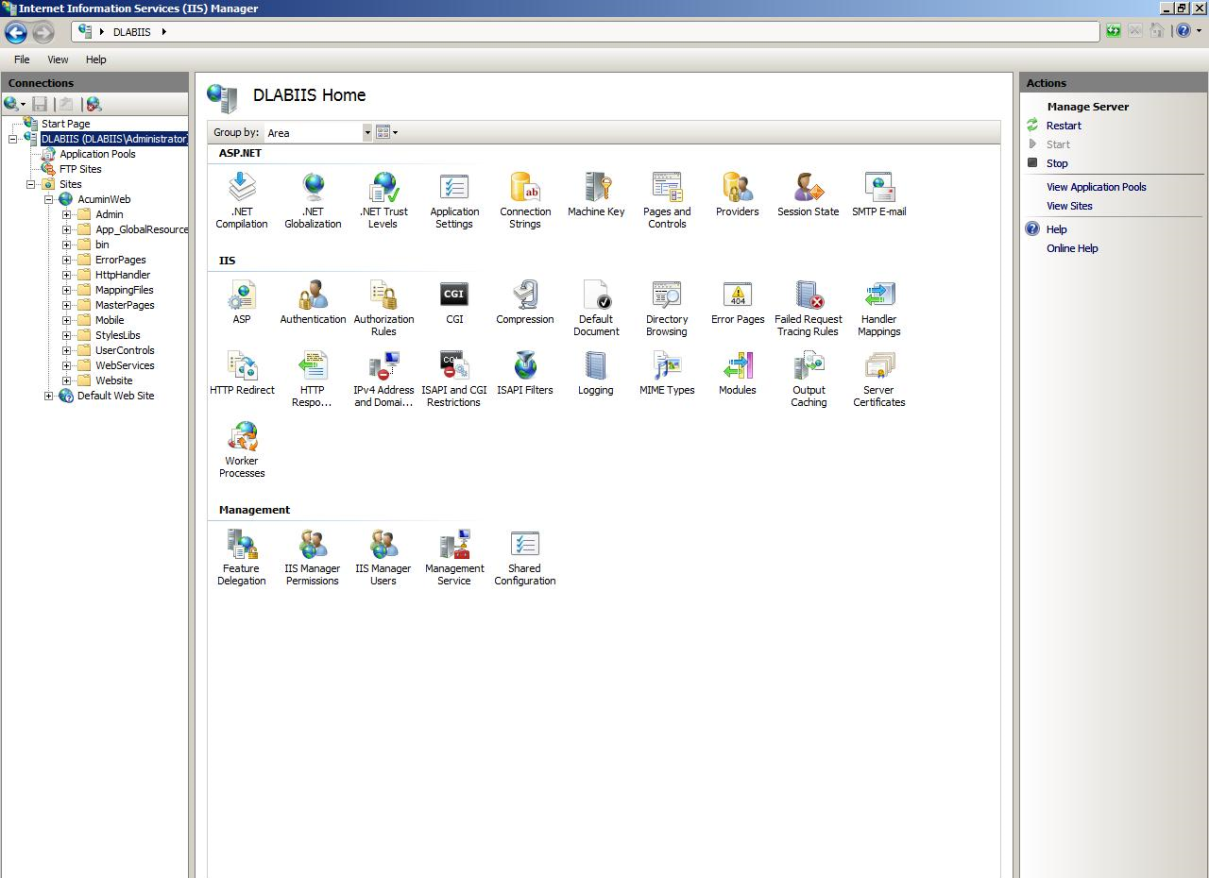This screenshot has width=1209, height=878.
Task: Restart the server from Actions pane
Action: click(1063, 126)
